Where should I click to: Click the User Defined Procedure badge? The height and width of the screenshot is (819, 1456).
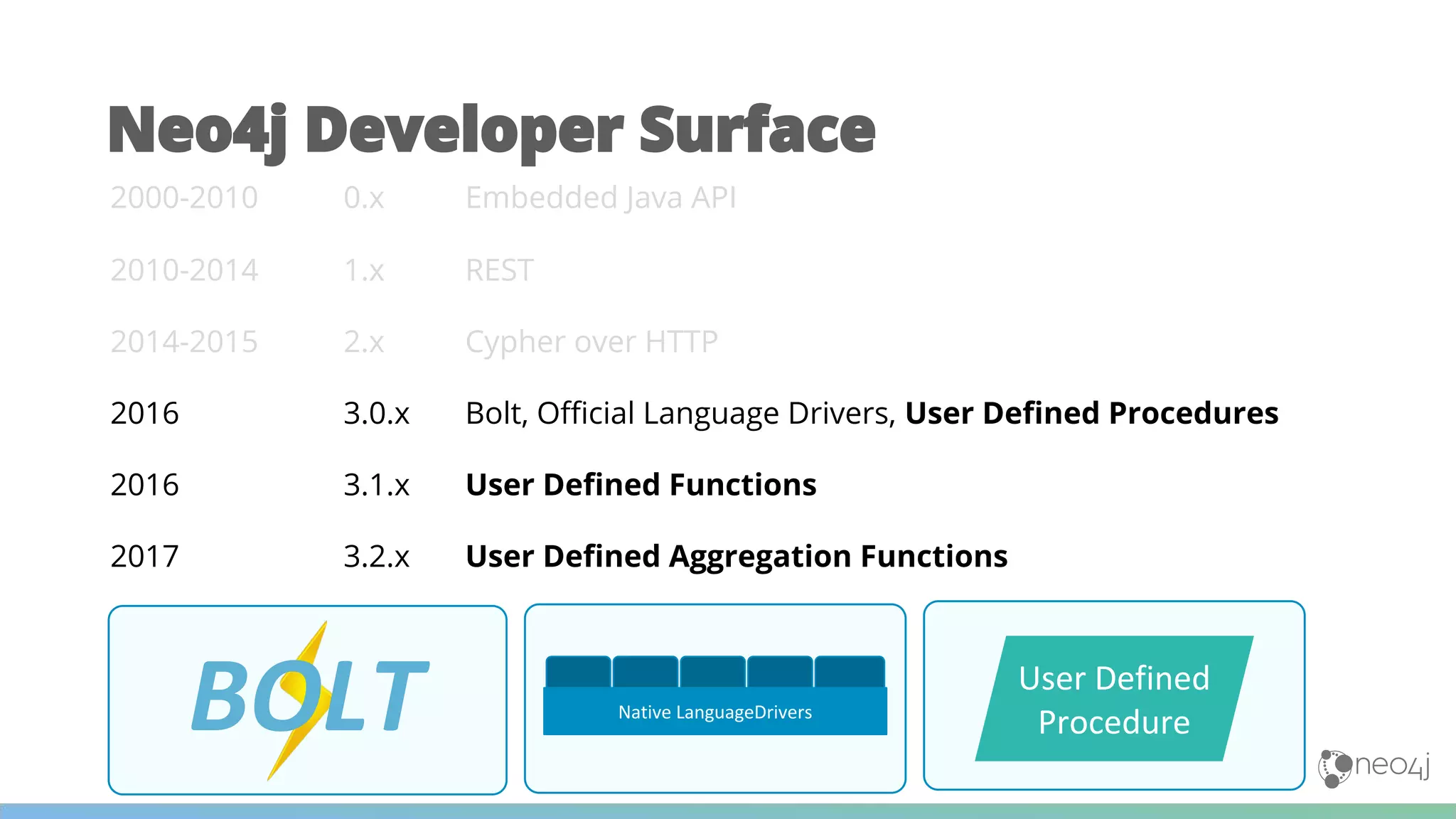tap(1114, 699)
